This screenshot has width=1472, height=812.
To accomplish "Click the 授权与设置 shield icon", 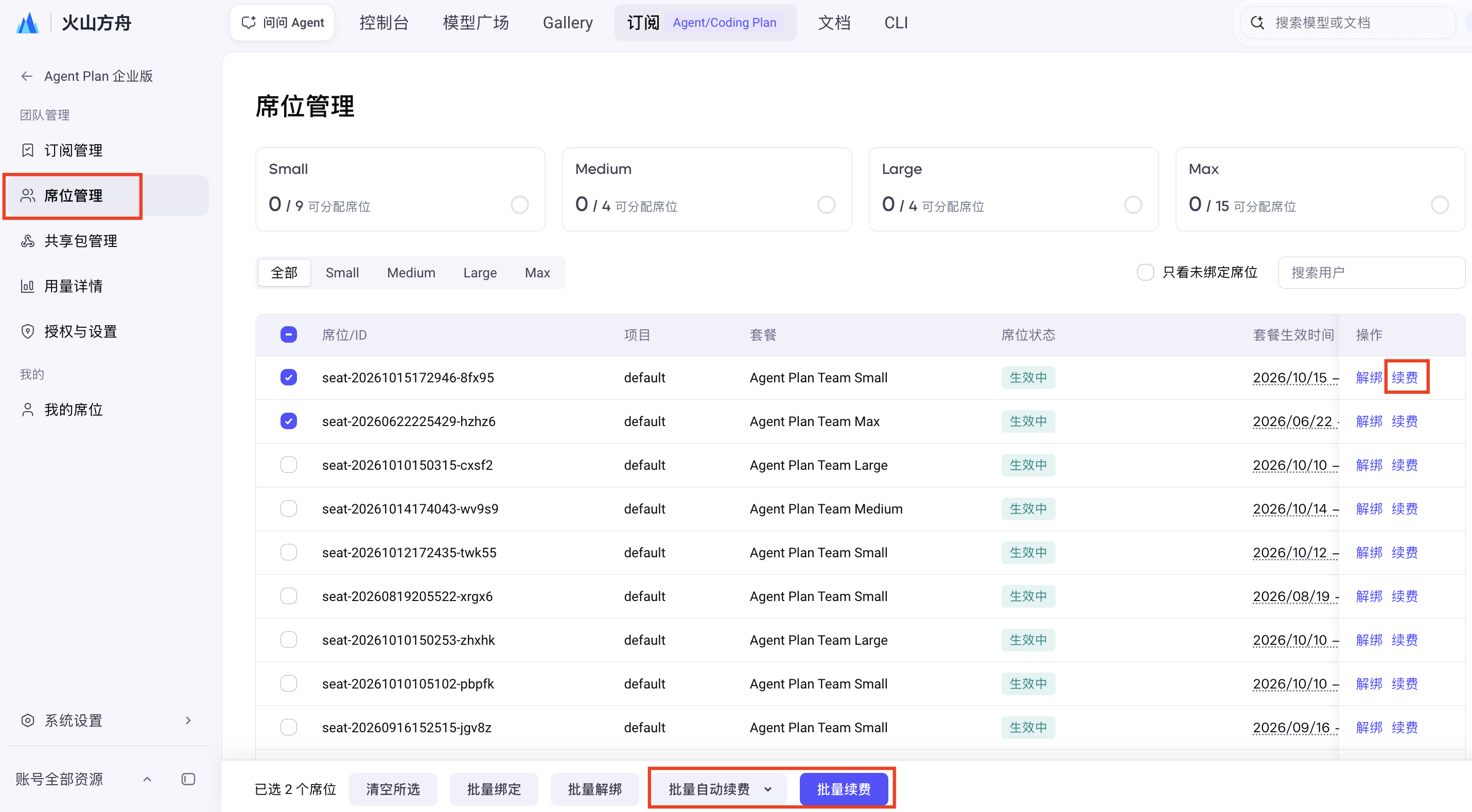I will [27, 331].
